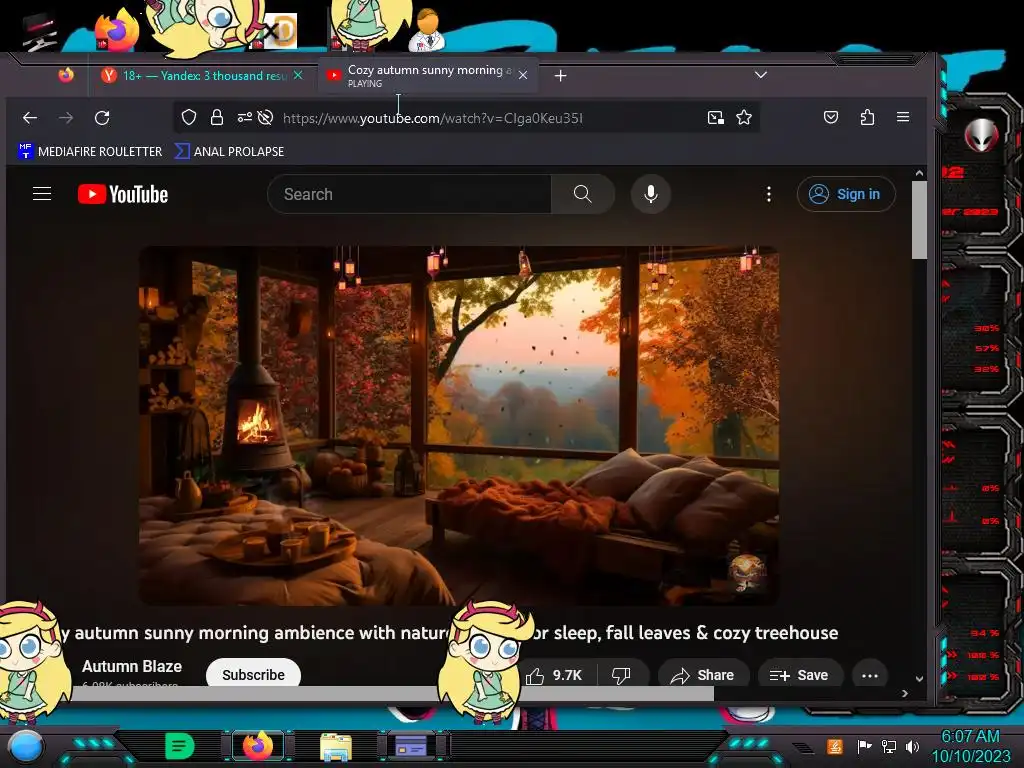Search with voice microphone button
Image resolution: width=1024 pixels, height=768 pixels.
(x=650, y=194)
